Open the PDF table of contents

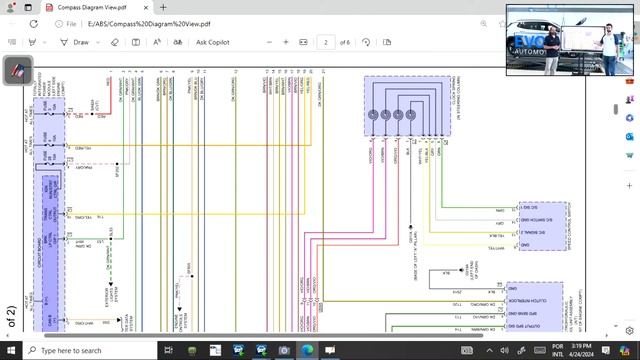click(x=12, y=42)
